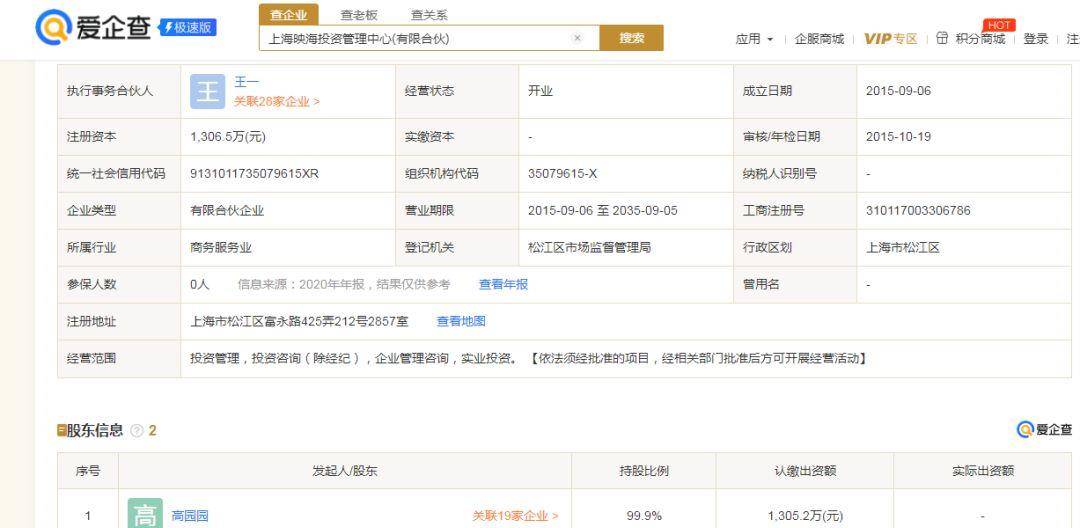Image resolution: width=1080 pixels, height=528 pixels.
Task: Click the VIP专区 icon
Action: click(890, 39)
